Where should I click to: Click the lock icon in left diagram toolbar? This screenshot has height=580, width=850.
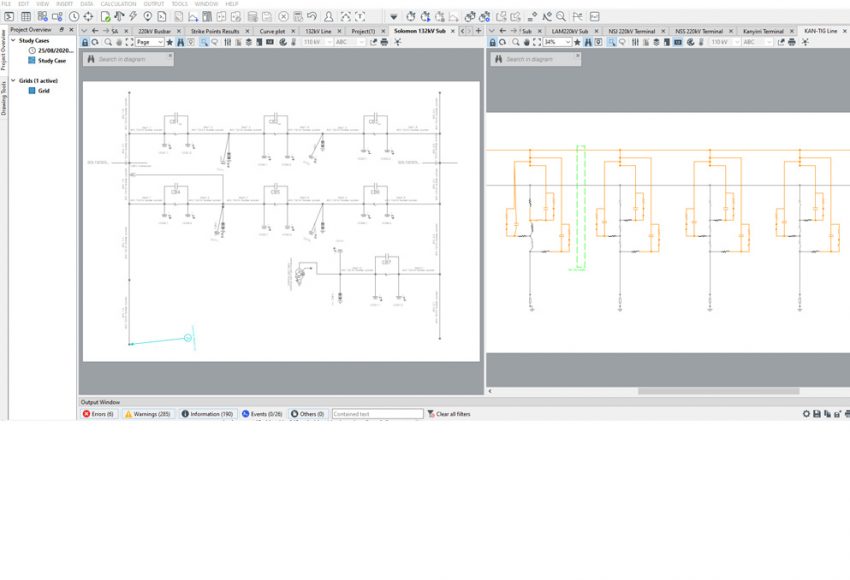[85, 42]
